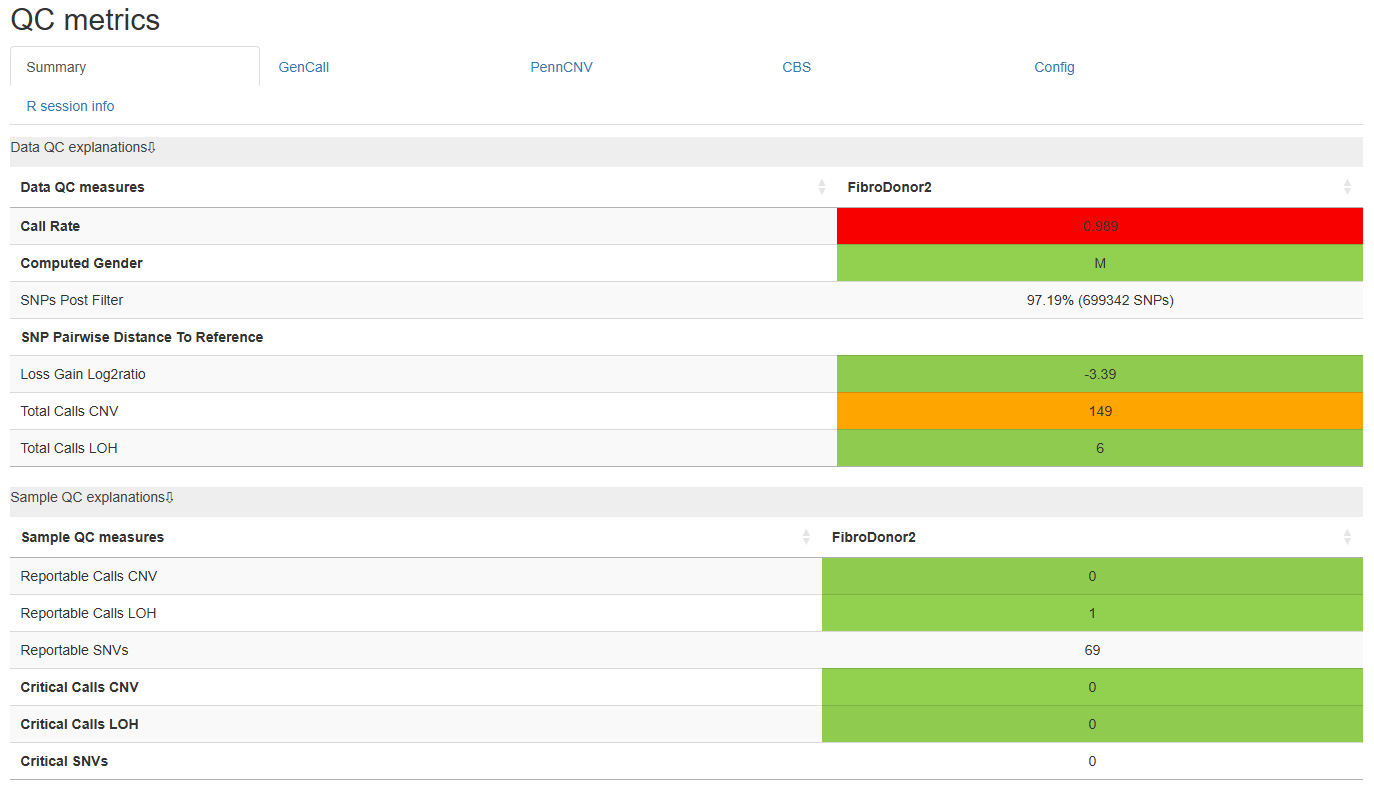1374x791 pixels.
Task: Click the red Call Rate cell
Action: (1100, 226)
